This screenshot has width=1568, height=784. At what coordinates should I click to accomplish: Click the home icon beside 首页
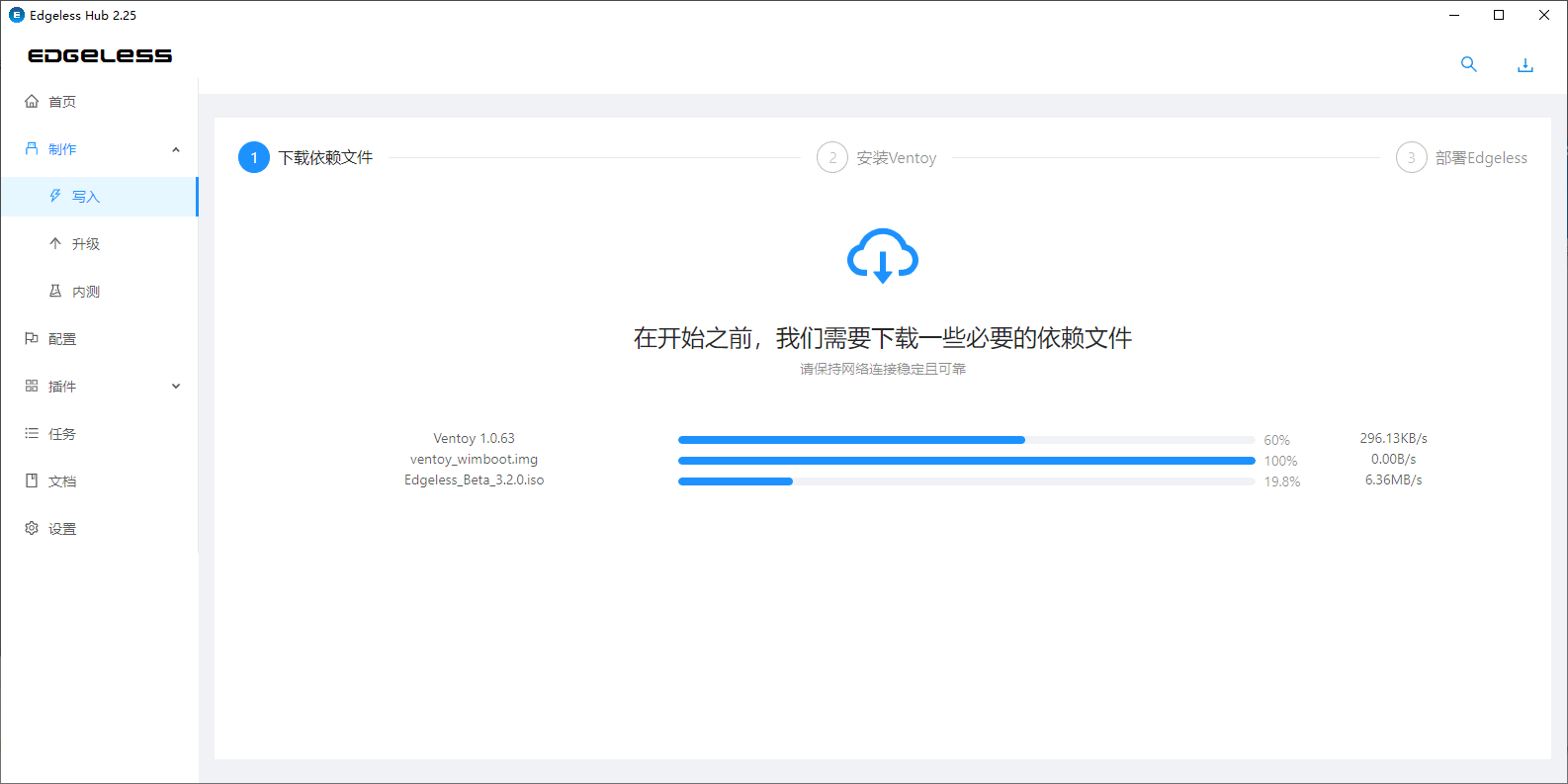point(32,101)
